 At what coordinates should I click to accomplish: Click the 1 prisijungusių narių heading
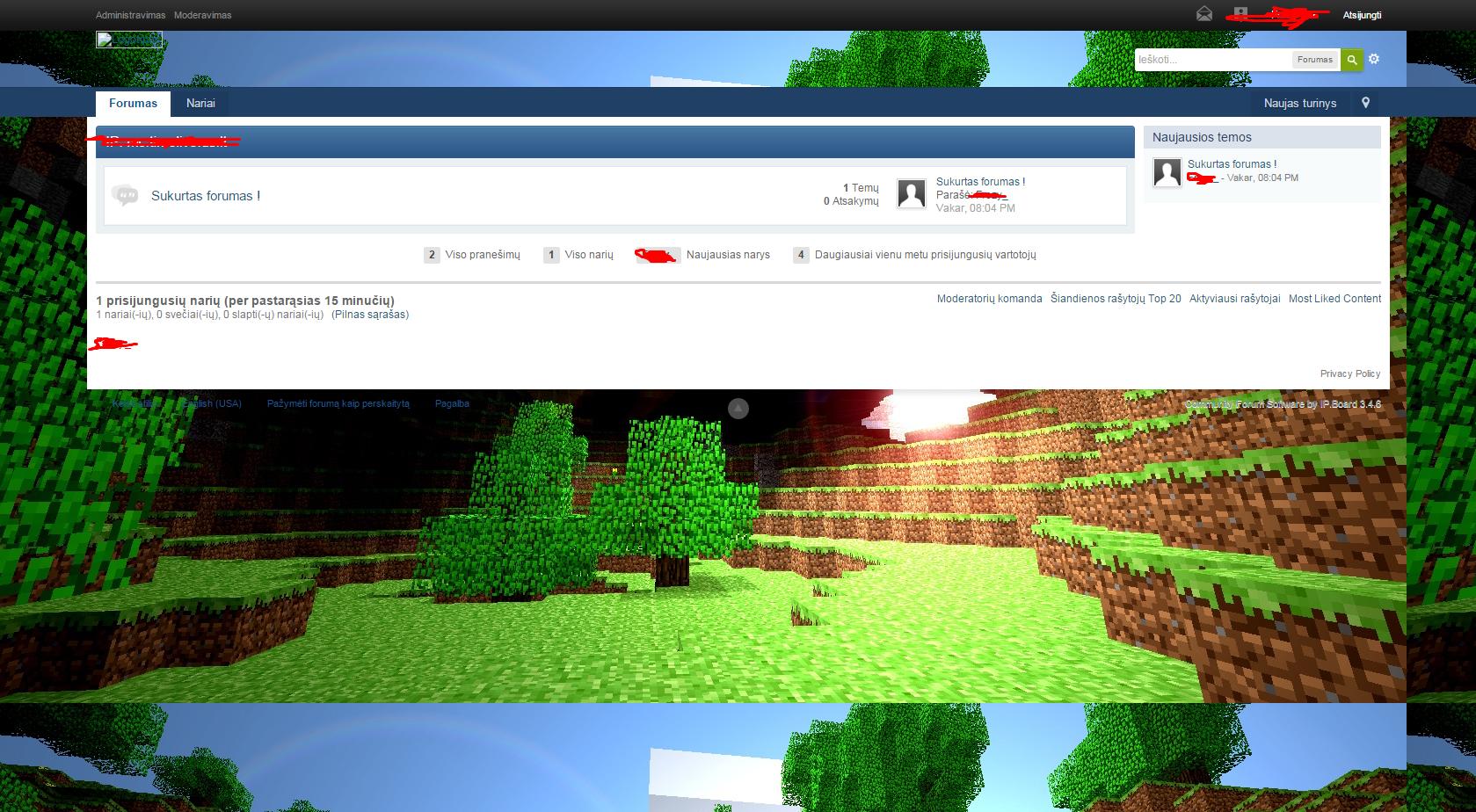click(x=245, y=301)
